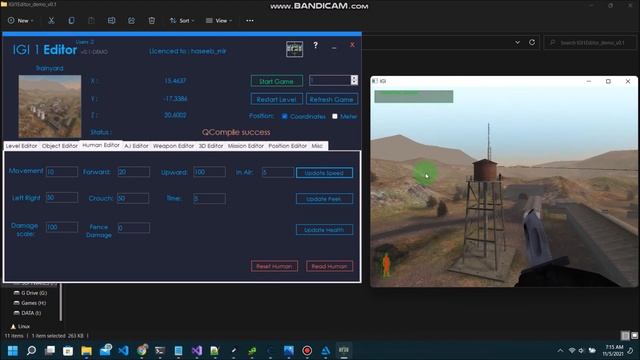Screen dimensions: 640x360
Task: Enable the Coordinates position checkbox
Action: point(284,116)
